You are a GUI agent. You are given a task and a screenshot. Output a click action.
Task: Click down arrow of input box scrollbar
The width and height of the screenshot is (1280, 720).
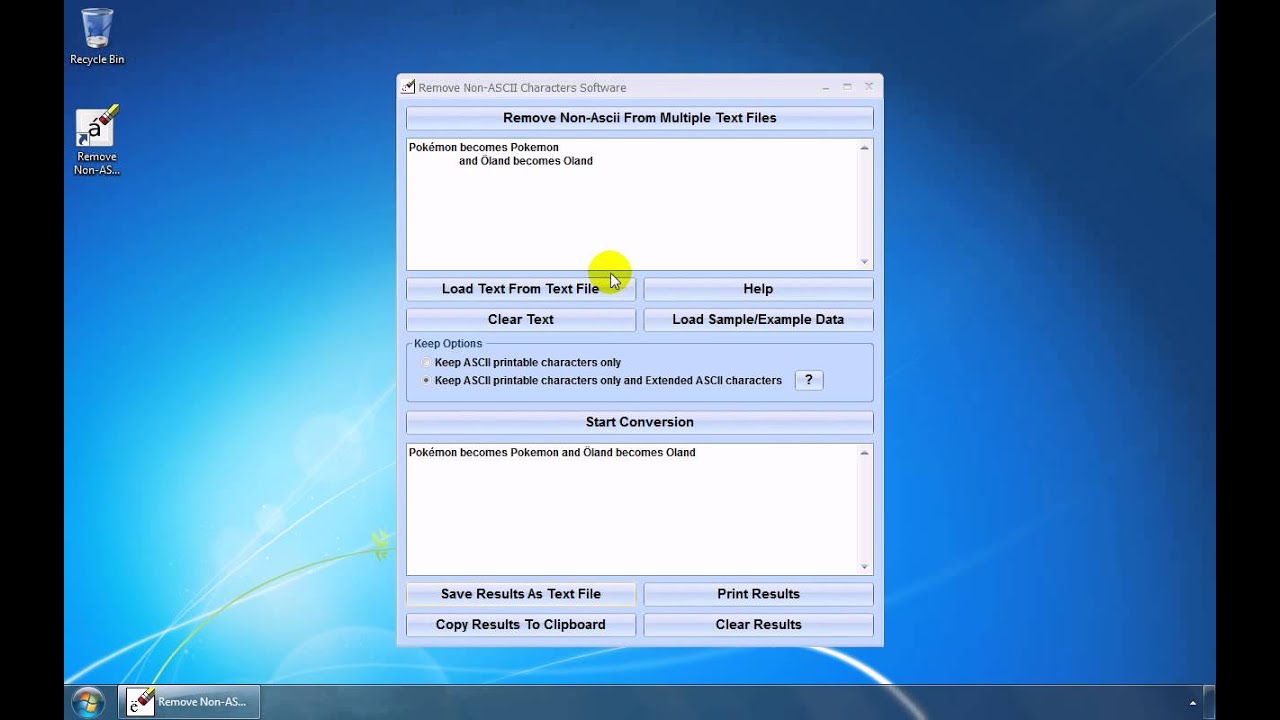click(x=865, y=262)
